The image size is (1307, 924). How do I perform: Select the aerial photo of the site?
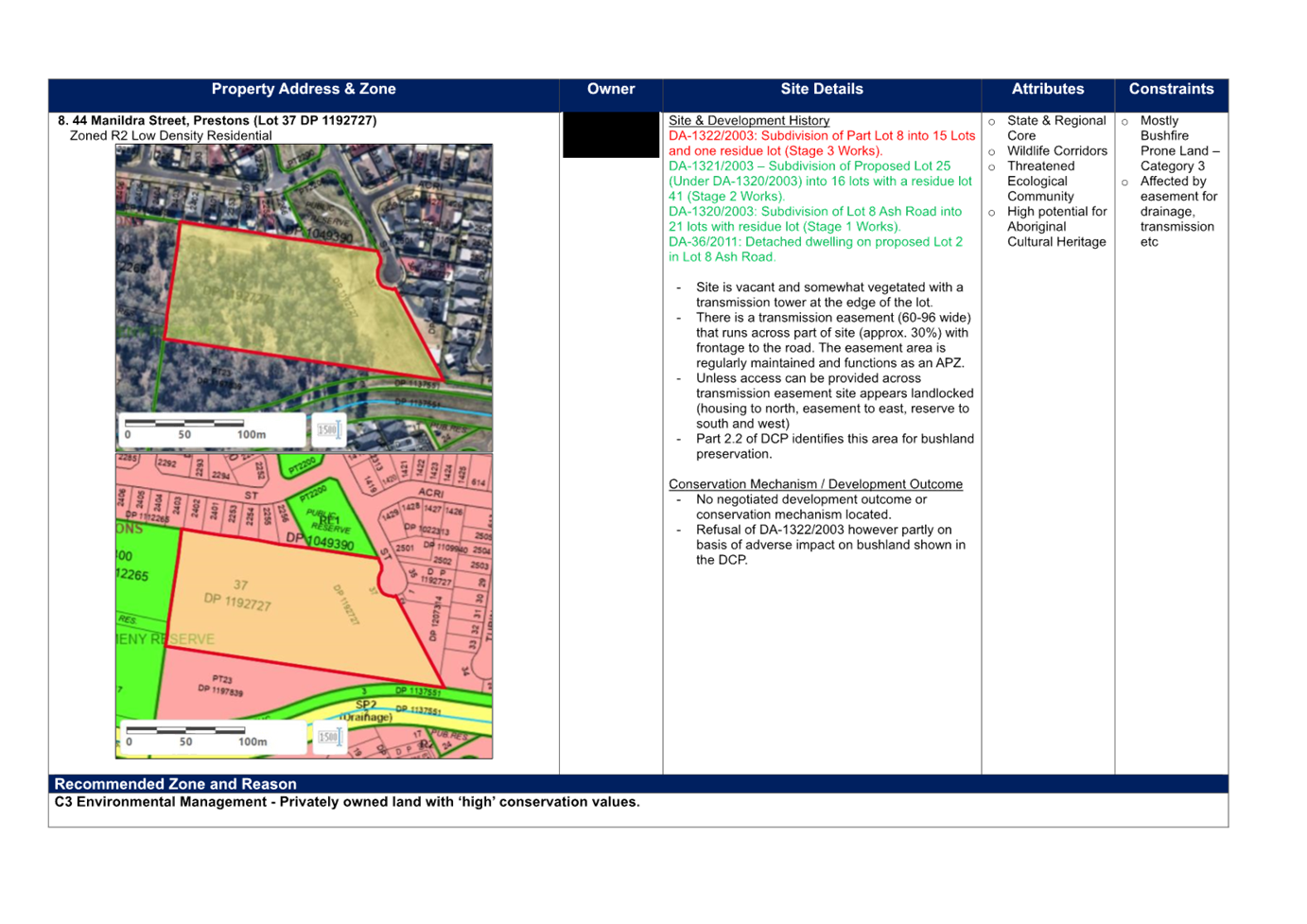(x=304, y=298)
